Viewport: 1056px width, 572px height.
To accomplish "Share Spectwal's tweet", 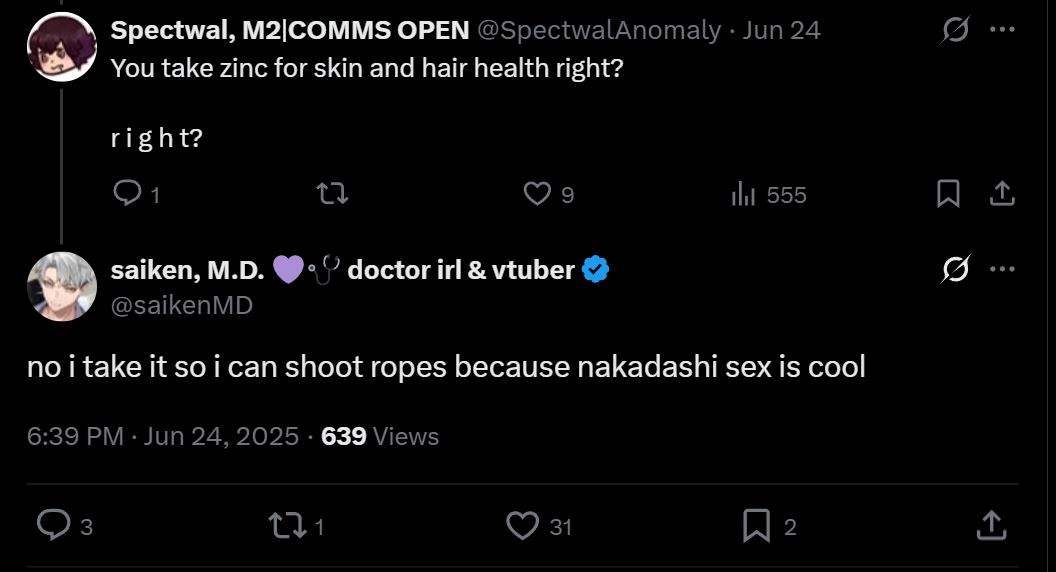I will coord(1001,193).
